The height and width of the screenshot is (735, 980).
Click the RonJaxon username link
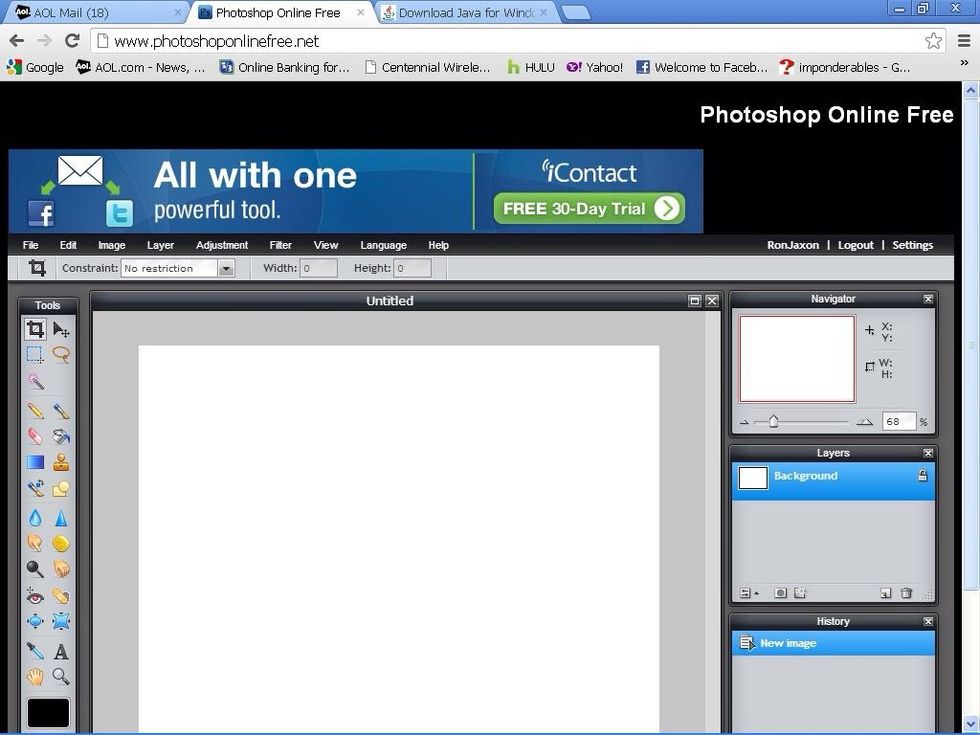pos(793,245)
